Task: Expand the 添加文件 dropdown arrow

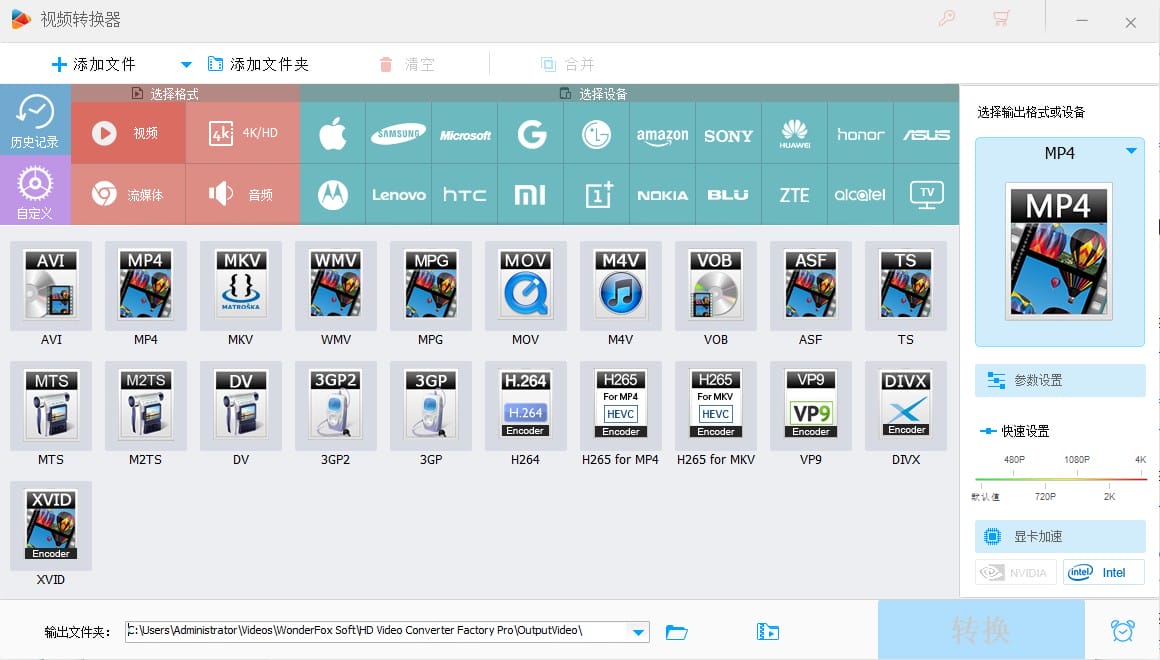Action: point(186,64)
